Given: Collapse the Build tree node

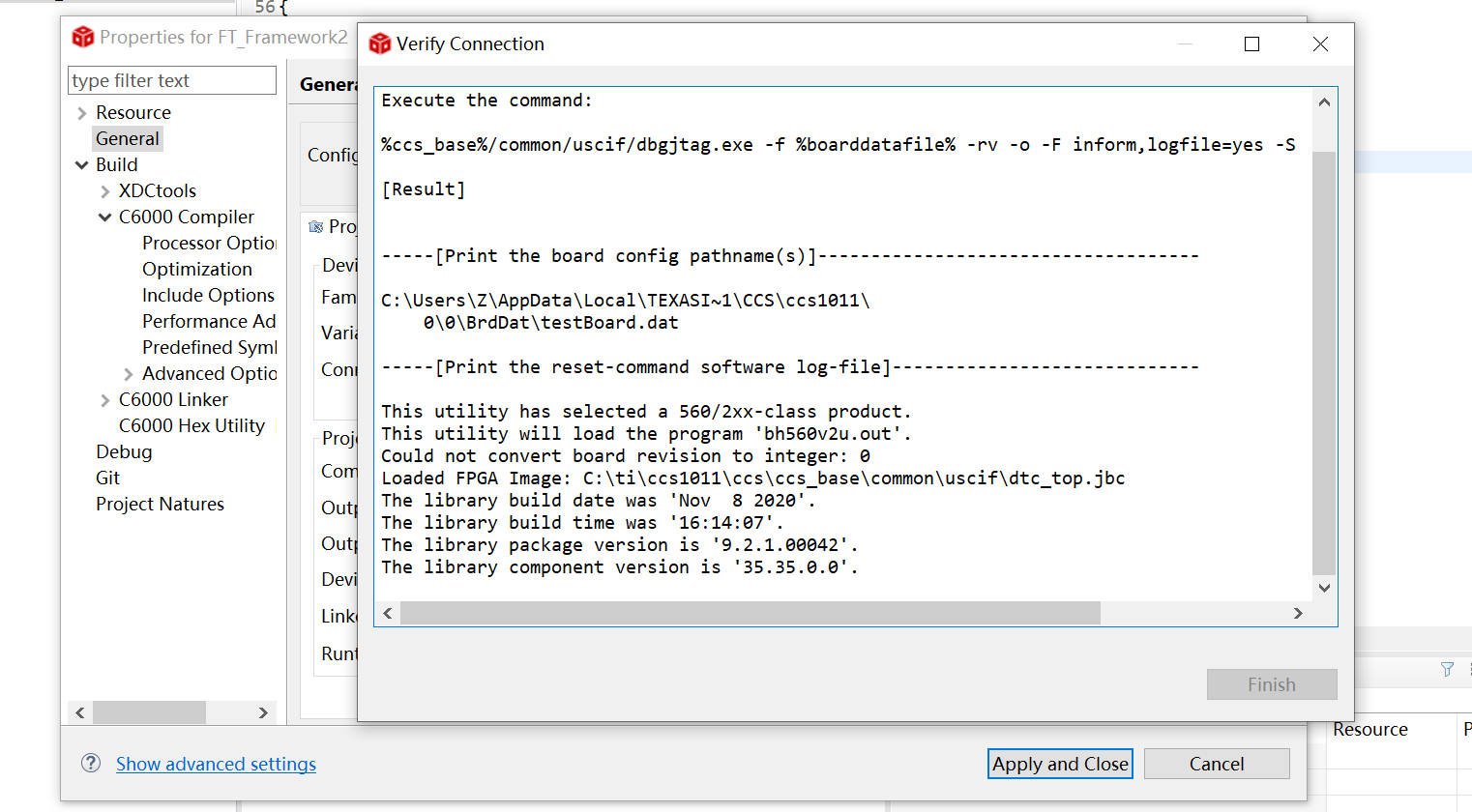Looking at the screenshot, I should 82,165.
